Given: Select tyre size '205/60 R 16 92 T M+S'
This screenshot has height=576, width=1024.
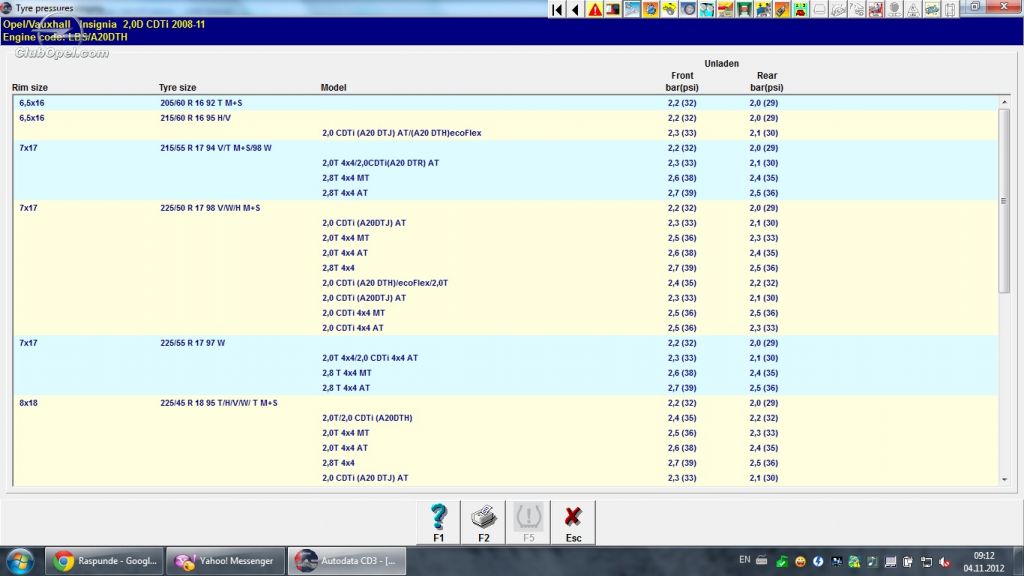Looking at the screenshot, I should [201, 103].
